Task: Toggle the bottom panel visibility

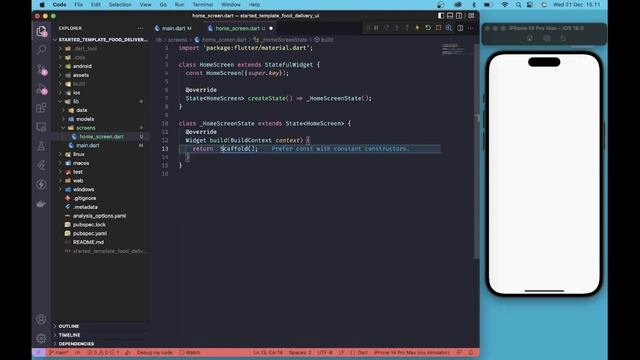Action: (x=450, y=16)
